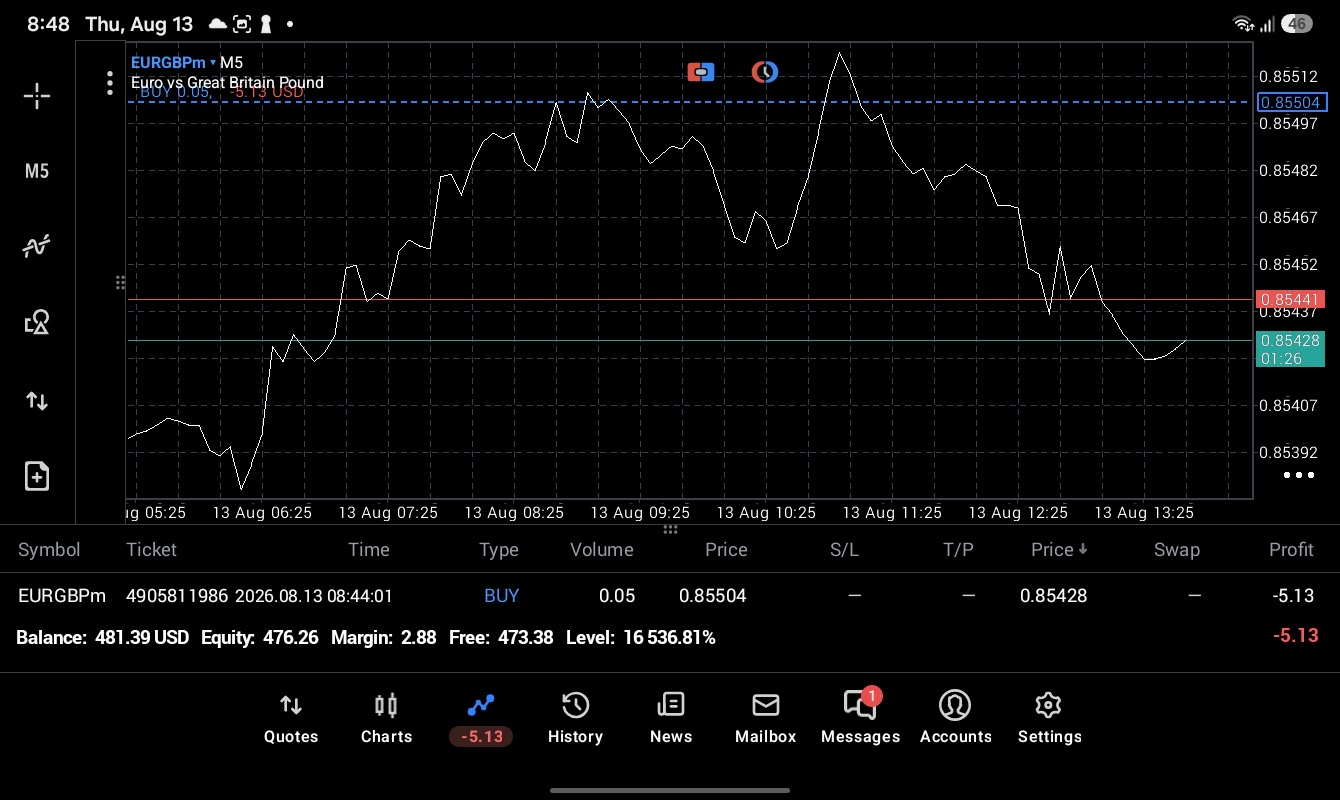Open the M5 timeframe selector in sidebar
Image resolution: width=1340 pixels, height=800 pixels.
(x=37, y=171)
